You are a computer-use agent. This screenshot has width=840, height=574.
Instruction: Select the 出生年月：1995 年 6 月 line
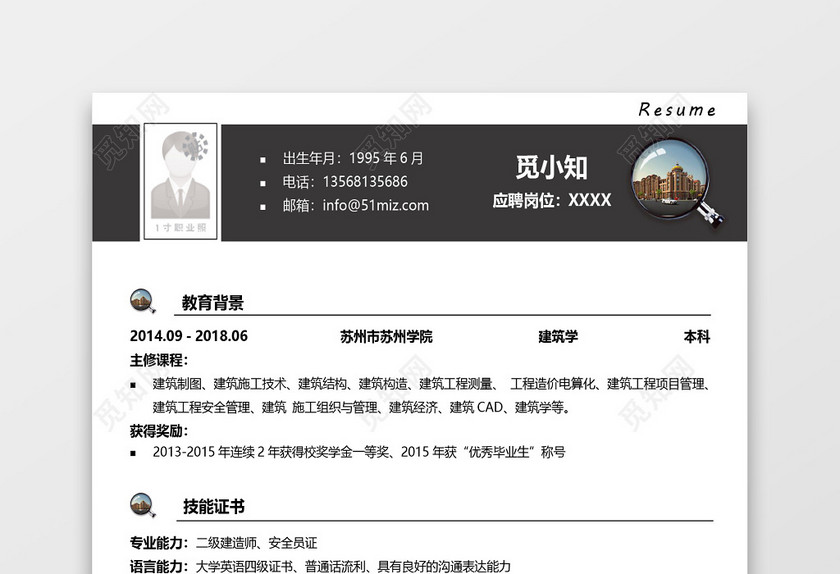tap(353, 158)
